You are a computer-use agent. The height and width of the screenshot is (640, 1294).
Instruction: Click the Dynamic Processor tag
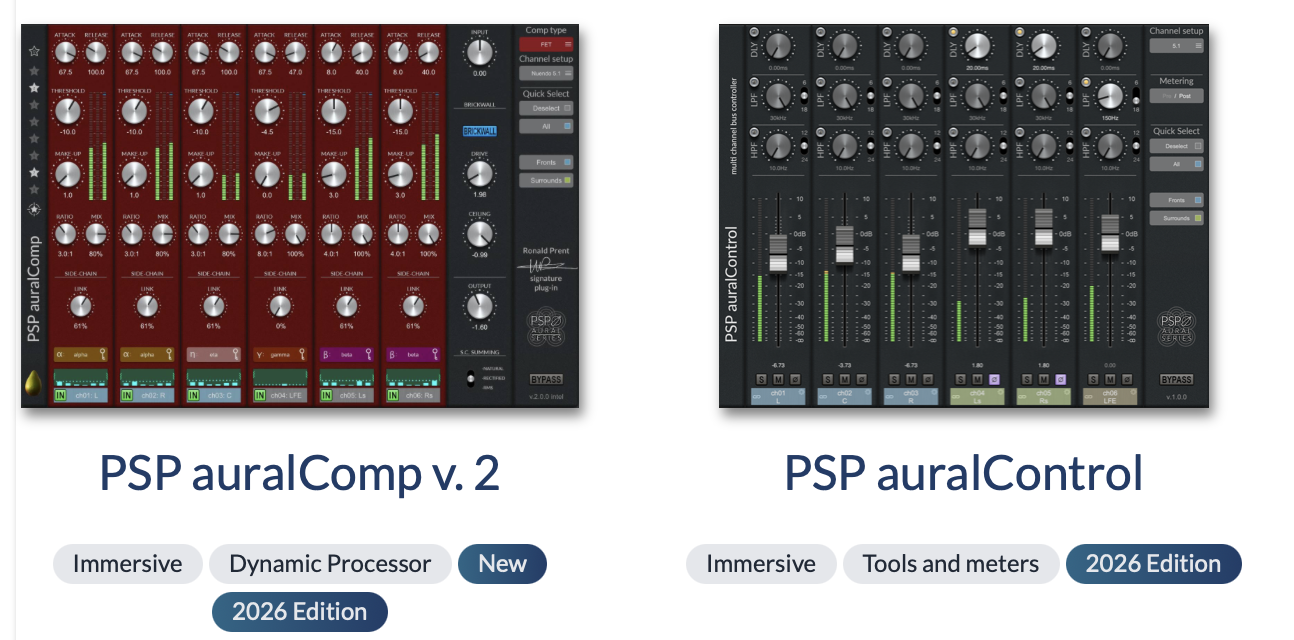pyautogui.click(x=330, y=564)
